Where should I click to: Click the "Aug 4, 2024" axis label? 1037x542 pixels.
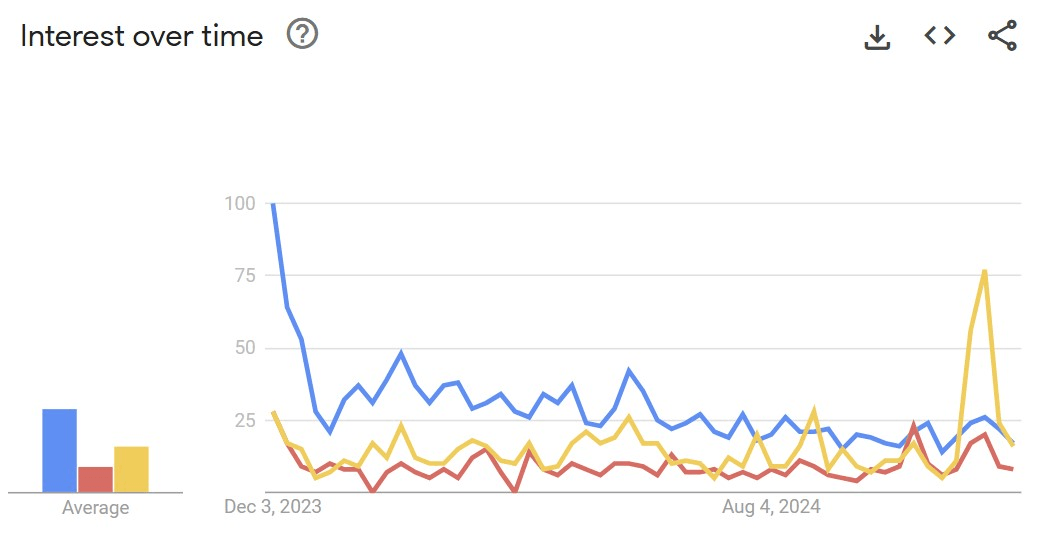771,507
